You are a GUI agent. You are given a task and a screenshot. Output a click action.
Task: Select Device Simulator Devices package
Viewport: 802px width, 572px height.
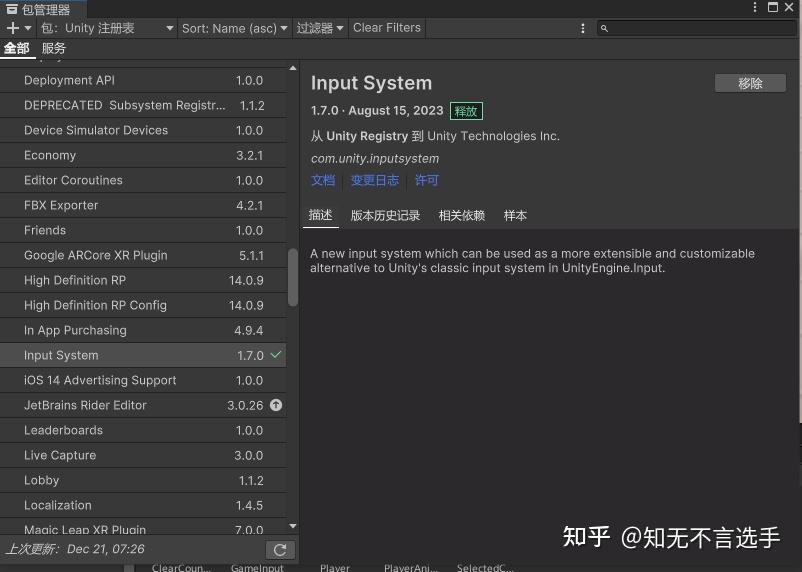[143, 130]
